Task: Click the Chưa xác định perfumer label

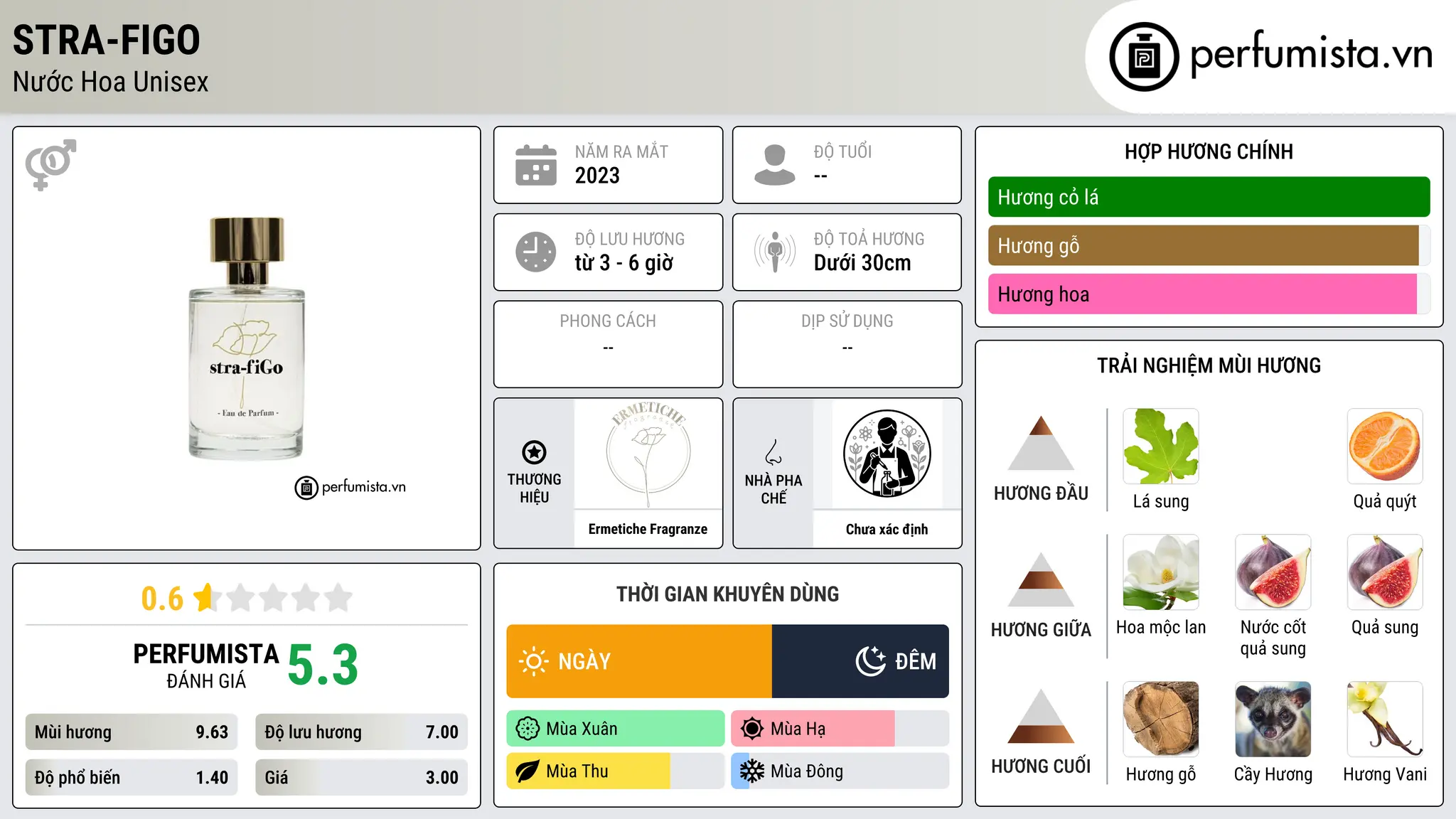Action: tap(887, 529)
